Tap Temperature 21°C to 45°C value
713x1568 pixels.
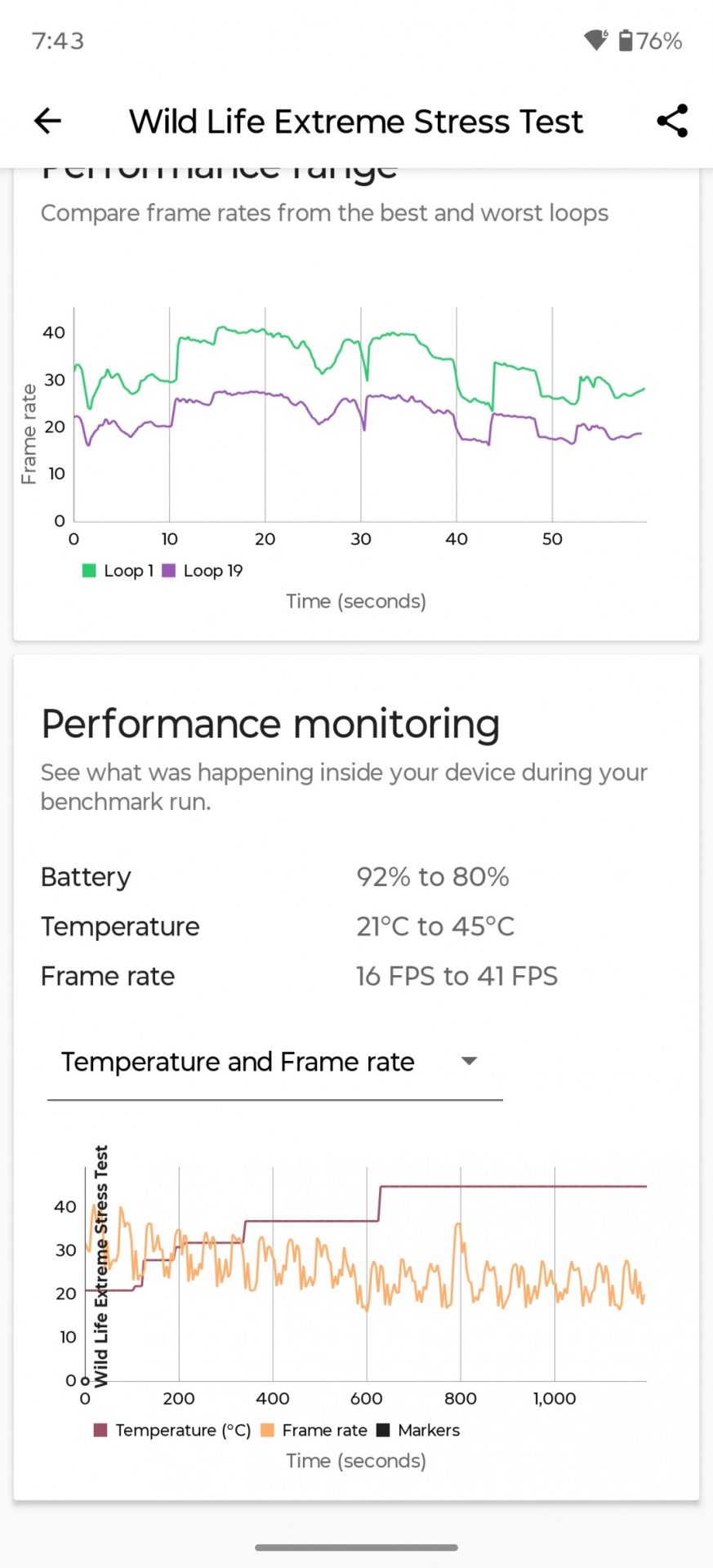(x=435, y=927)
